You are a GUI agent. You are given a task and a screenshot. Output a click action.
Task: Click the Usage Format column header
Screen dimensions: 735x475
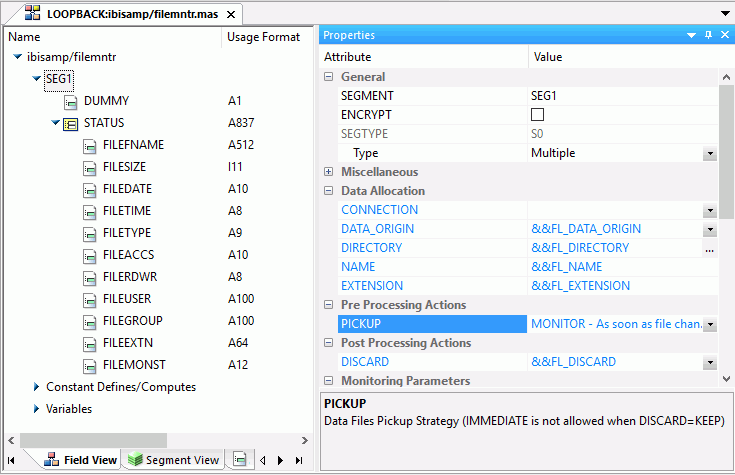pyautogui.click(x=263, y=37)
